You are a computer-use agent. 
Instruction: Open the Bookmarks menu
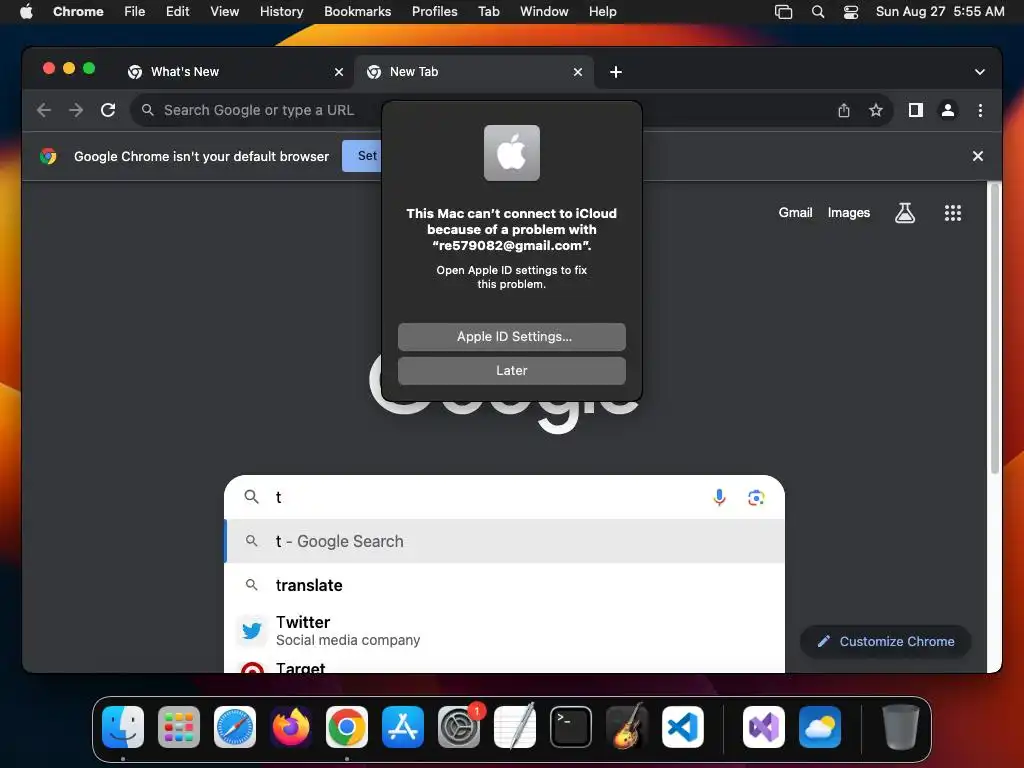point(357,12)
